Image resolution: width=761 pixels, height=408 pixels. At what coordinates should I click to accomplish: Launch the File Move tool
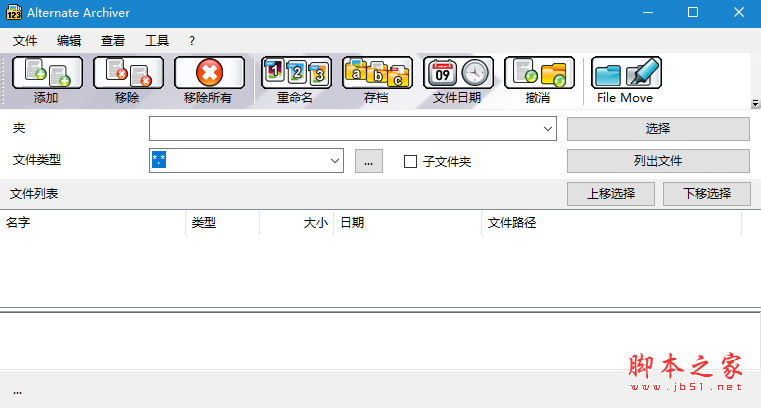coord(626,73)
